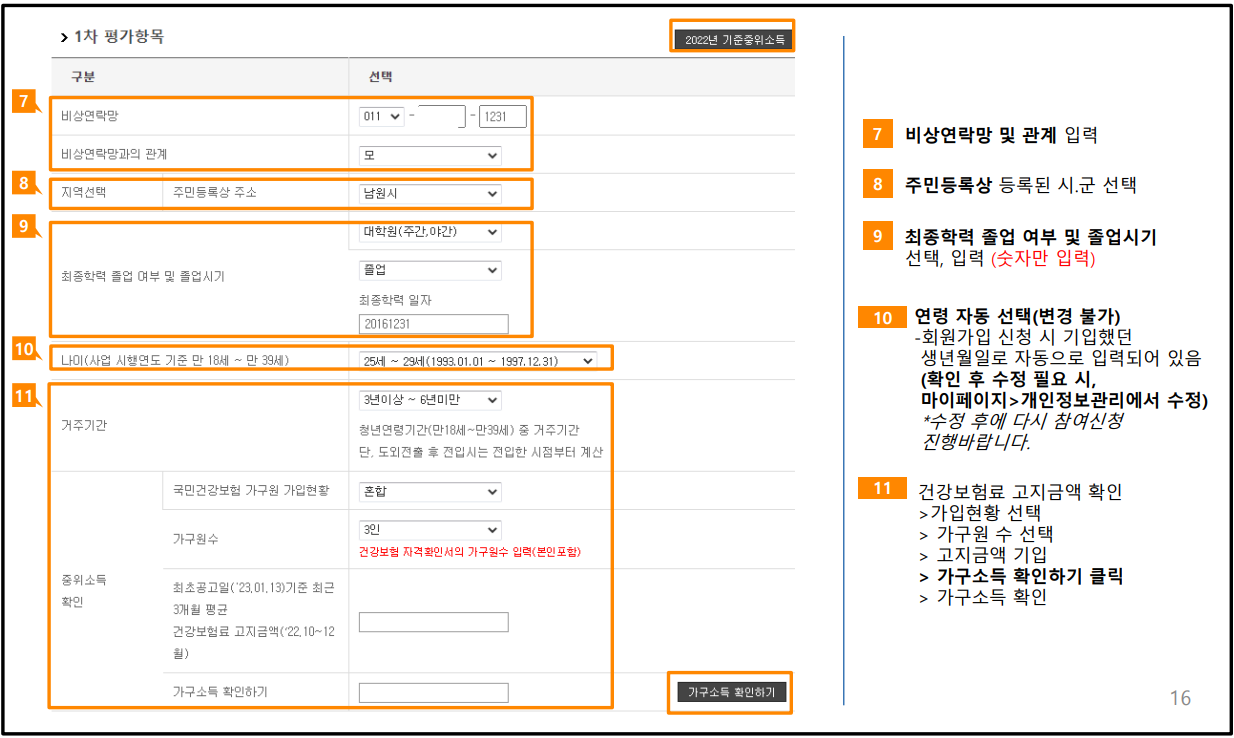1234x738 pixels.
Task: Open the 3년이상 ~ 6년미만 residence period dropdown
Action: click(429, 399)
